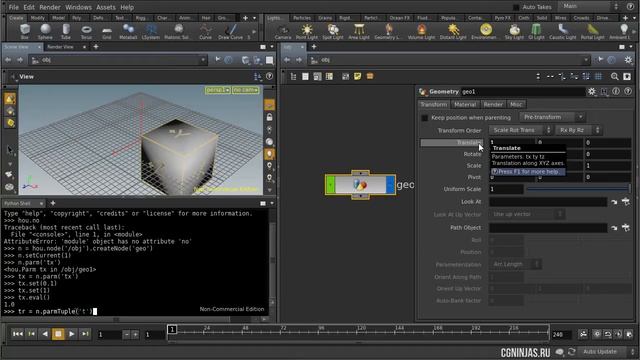This screenshot has width=640, height=360.
Task: Open the geo1 parameter gear menu
Action: coord(591,91)
